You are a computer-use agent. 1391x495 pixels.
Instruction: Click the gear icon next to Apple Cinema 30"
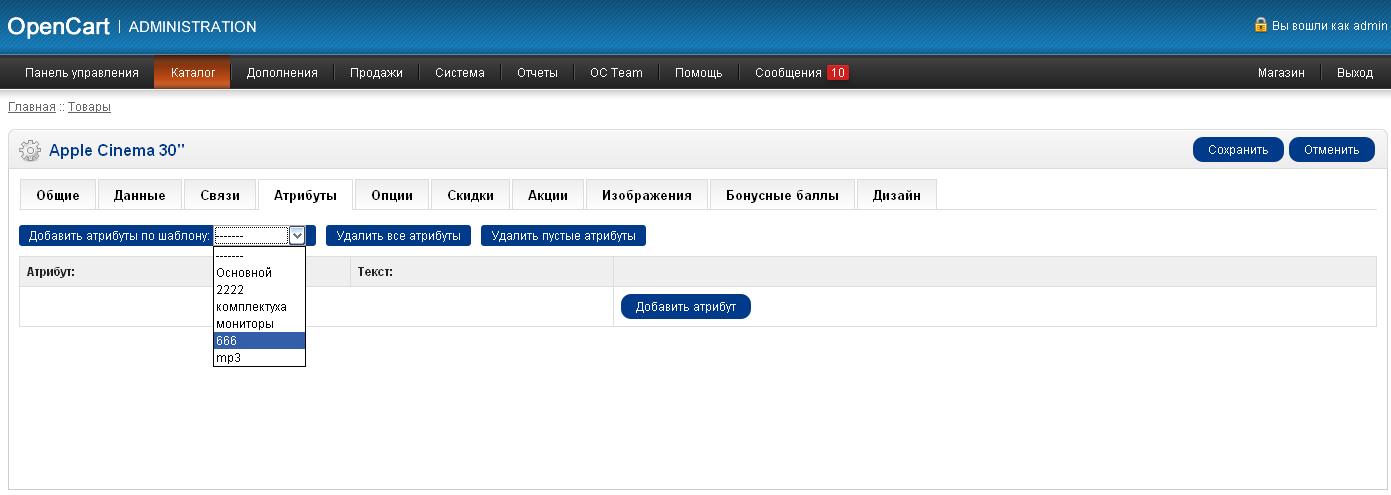[x=30, y=150]
